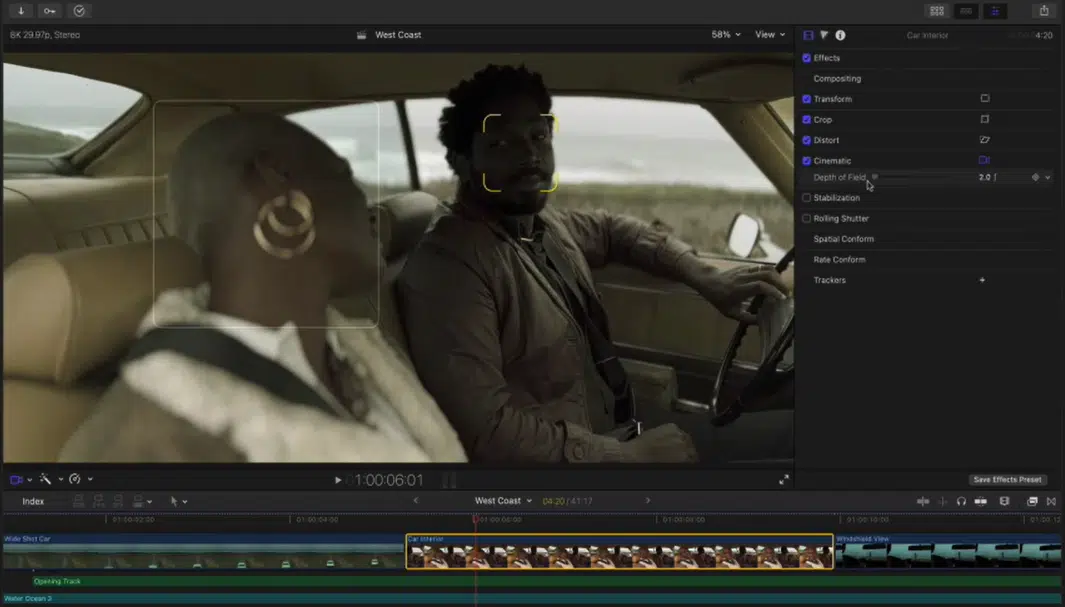
Task: Disable the Effects checkbox
Action: click(x=806, y=58)
